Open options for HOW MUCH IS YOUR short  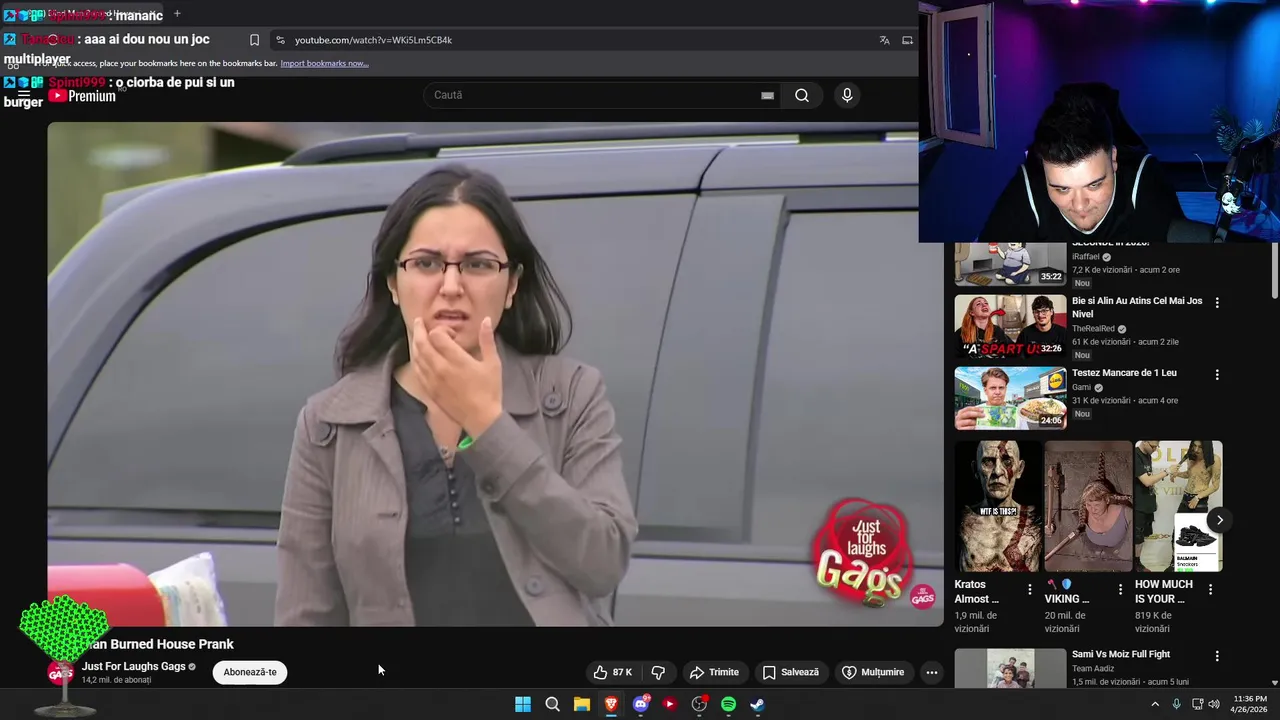pyautogui.click(x=1210, y=590)
